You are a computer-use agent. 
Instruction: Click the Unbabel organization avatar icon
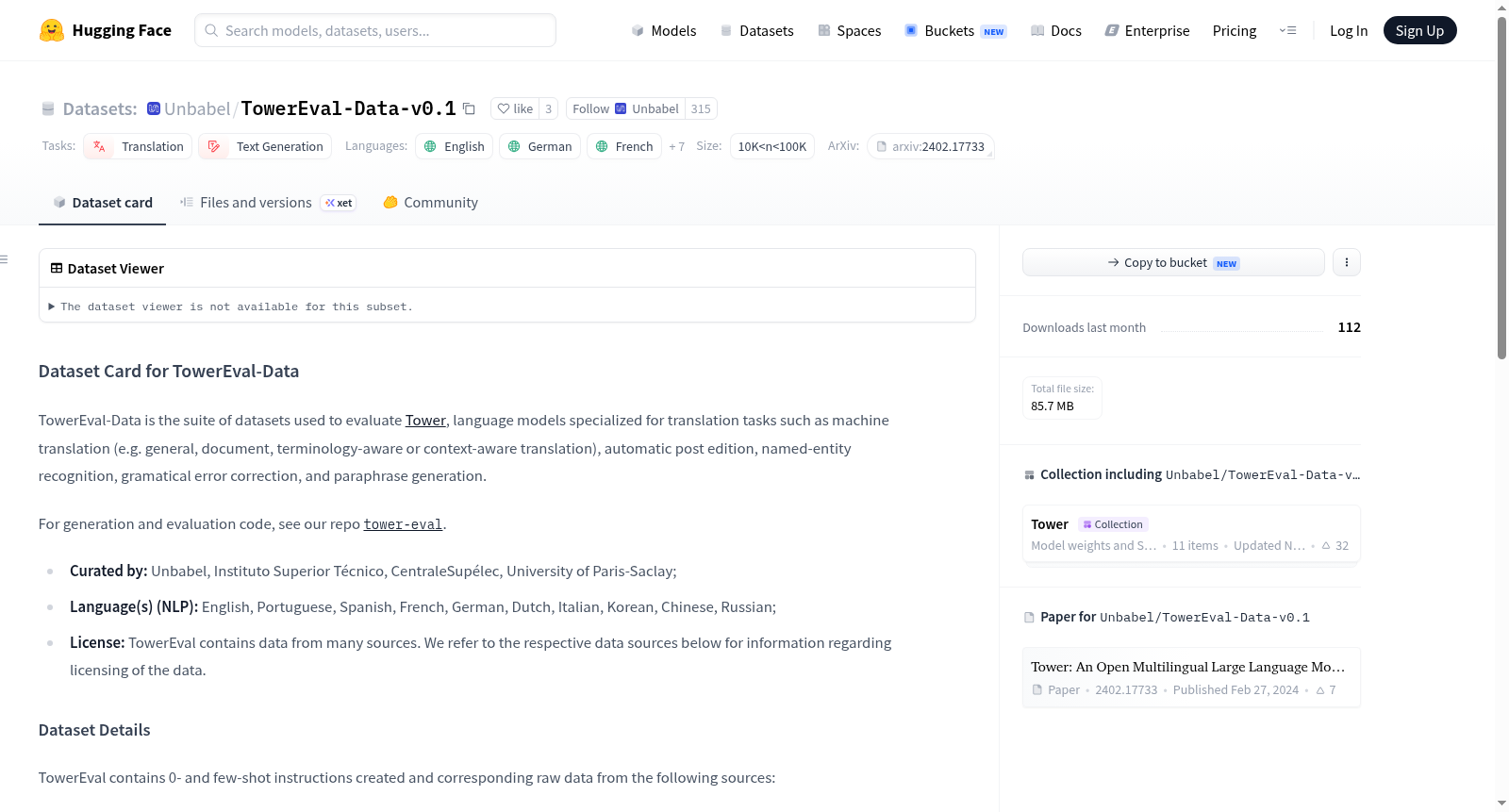154,108
